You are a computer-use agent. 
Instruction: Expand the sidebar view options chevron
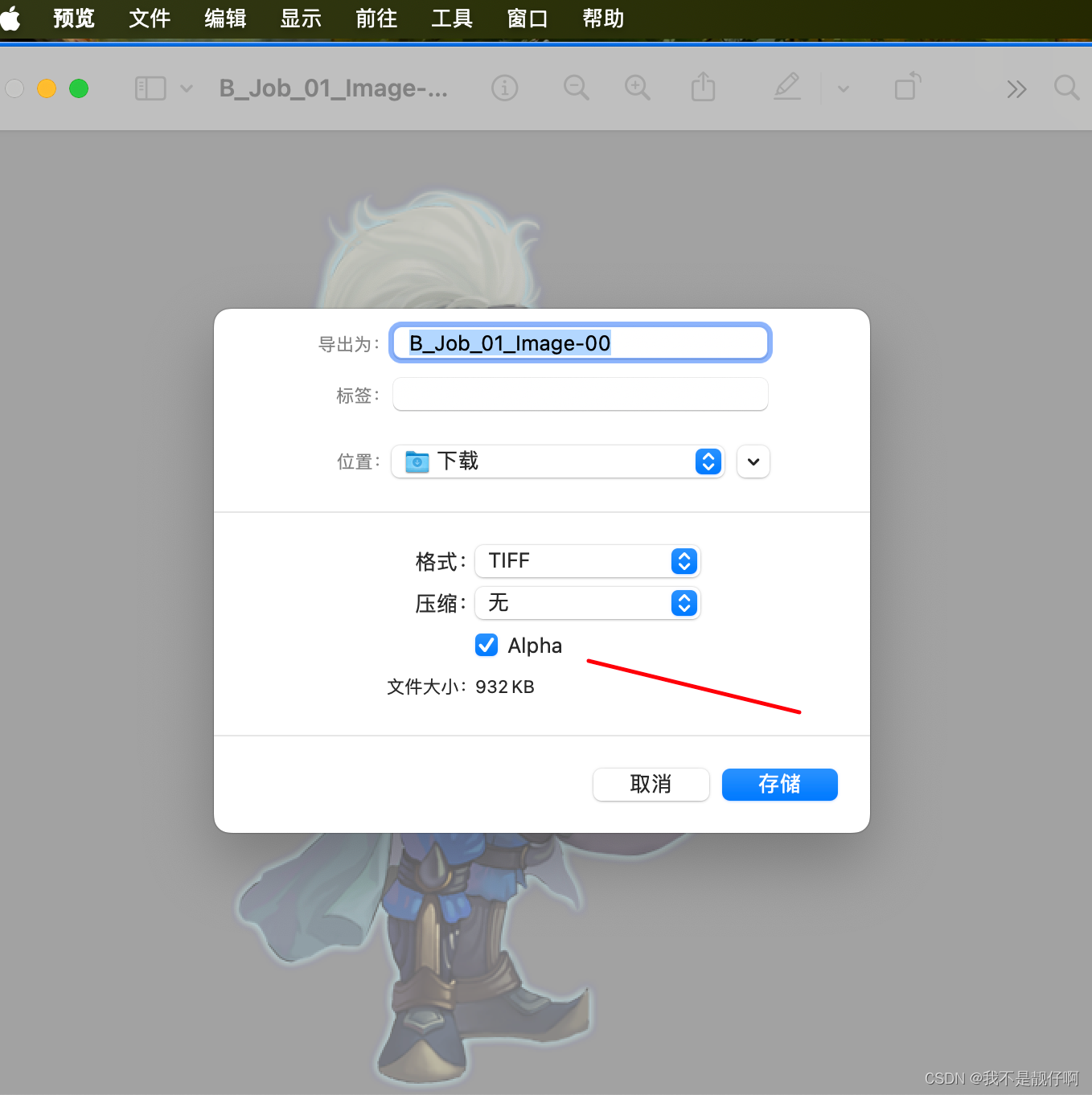pyautogui.click(x=187, y=88)
